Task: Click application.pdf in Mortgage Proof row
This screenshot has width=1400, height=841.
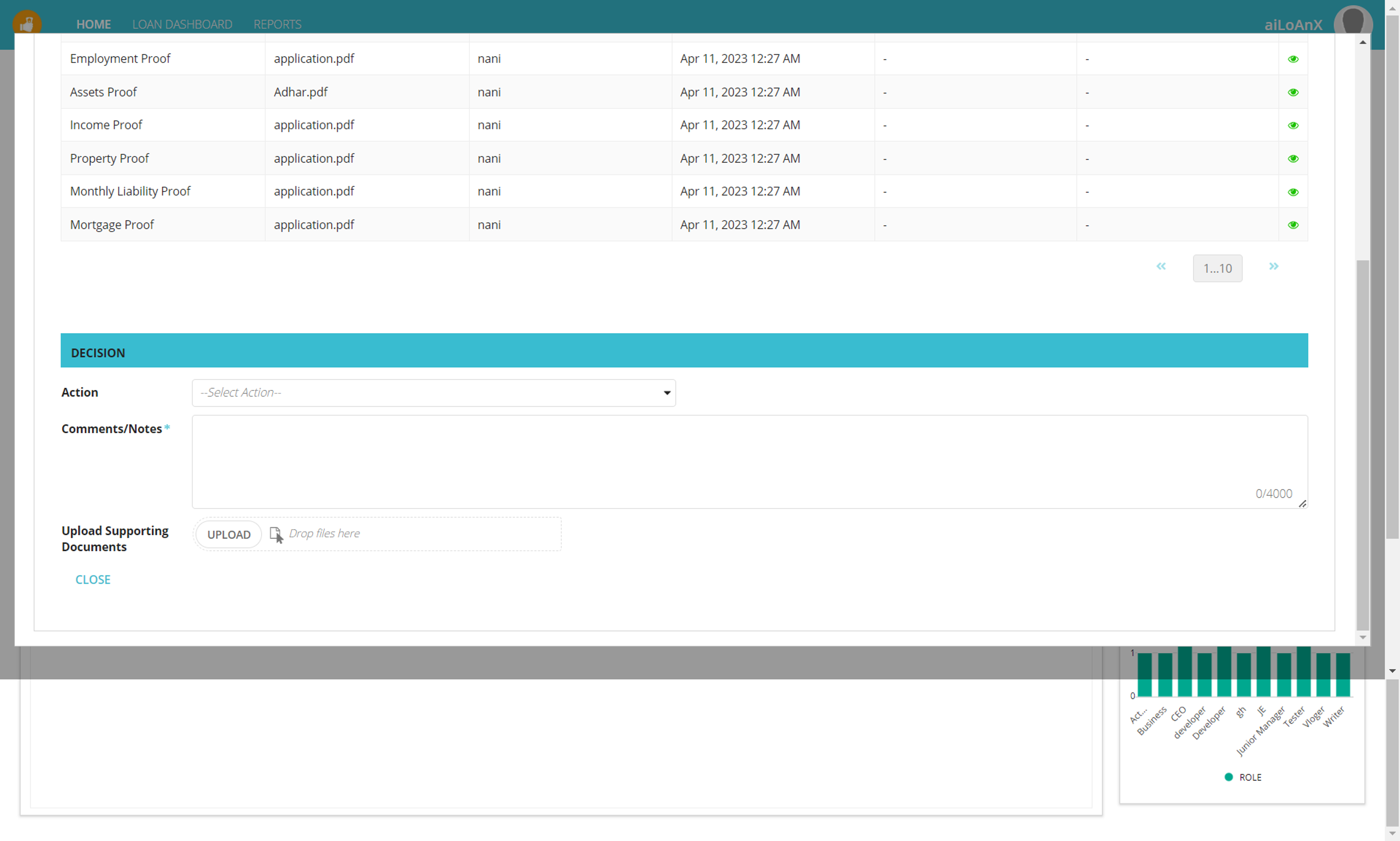Action: [314, 224]
